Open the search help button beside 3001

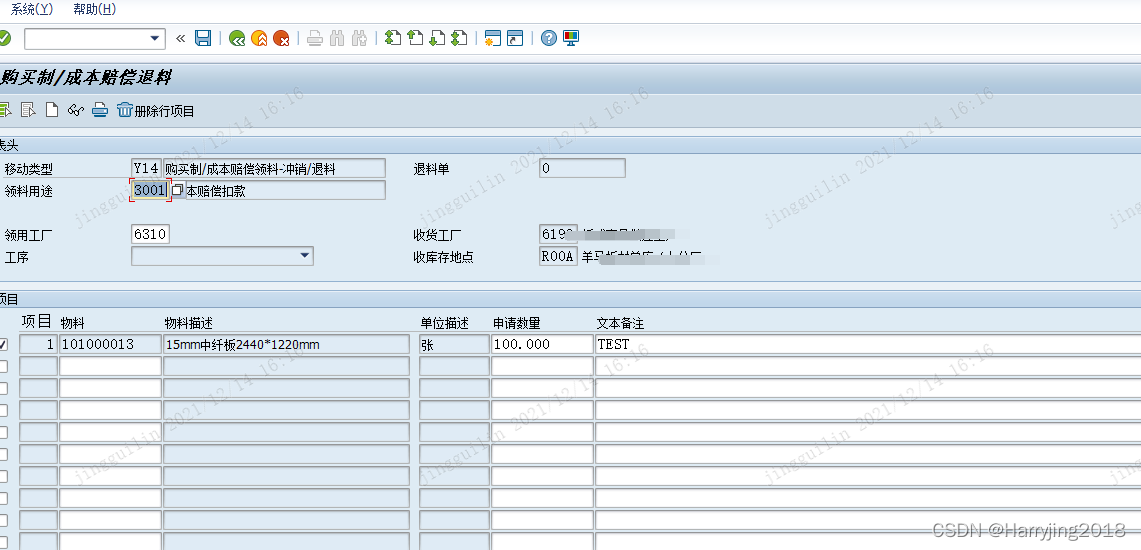pyautogui.click(x=178, y=191)
